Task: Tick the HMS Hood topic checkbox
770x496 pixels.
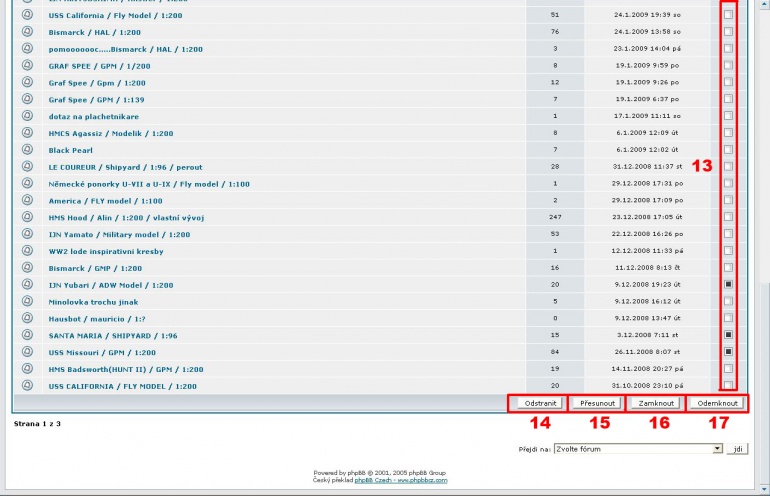Action: (728, 217)
